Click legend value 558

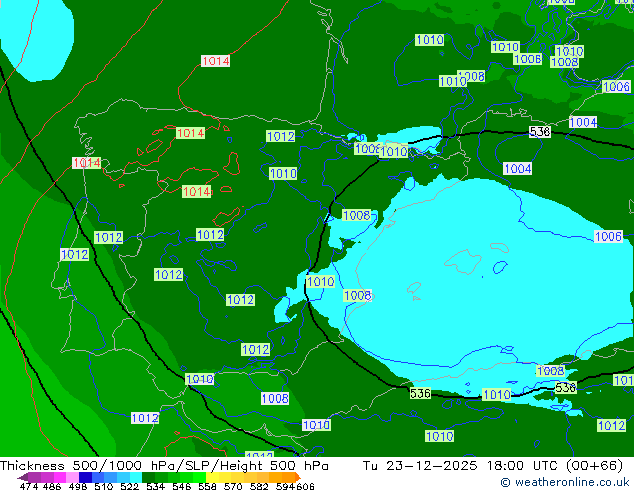pyautogui.click(x=207, y=486)
